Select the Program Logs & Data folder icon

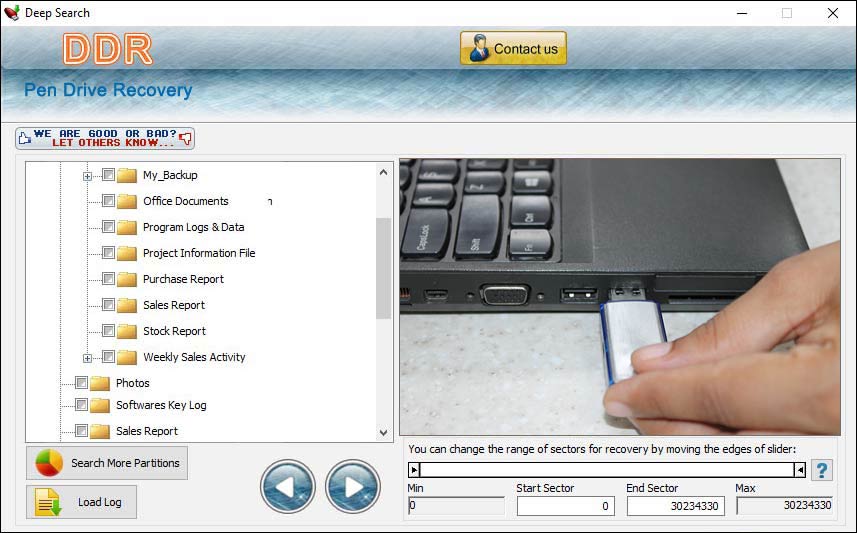point(127,226)
